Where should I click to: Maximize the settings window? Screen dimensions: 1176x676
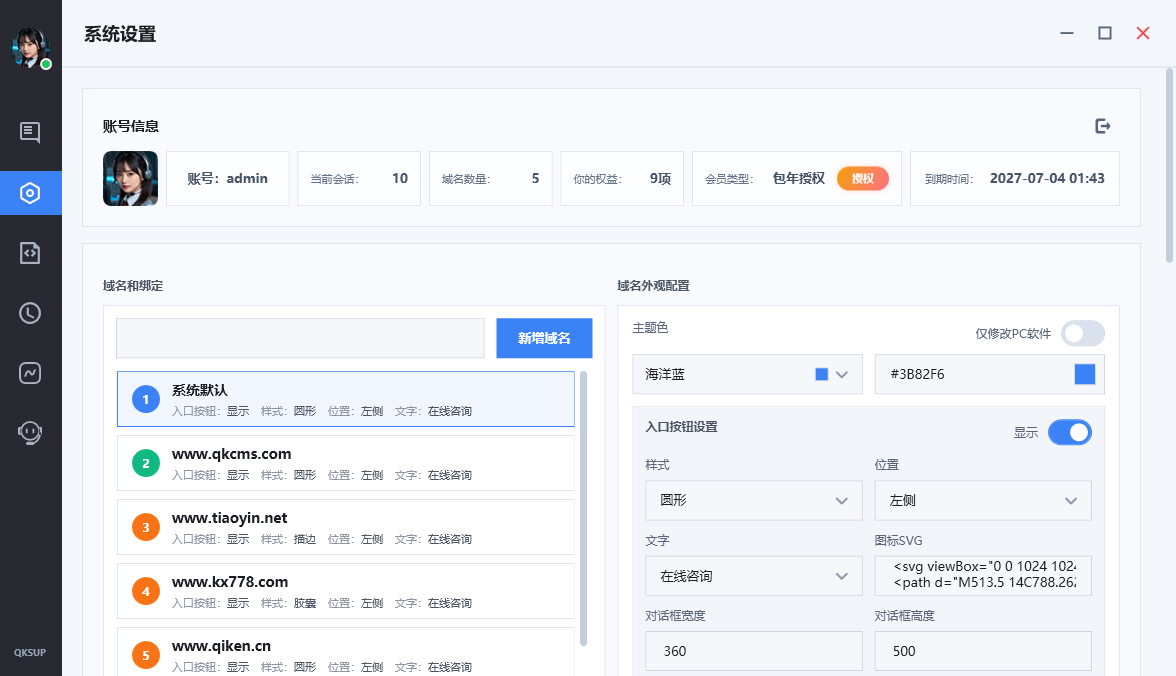click(1105, 33)
